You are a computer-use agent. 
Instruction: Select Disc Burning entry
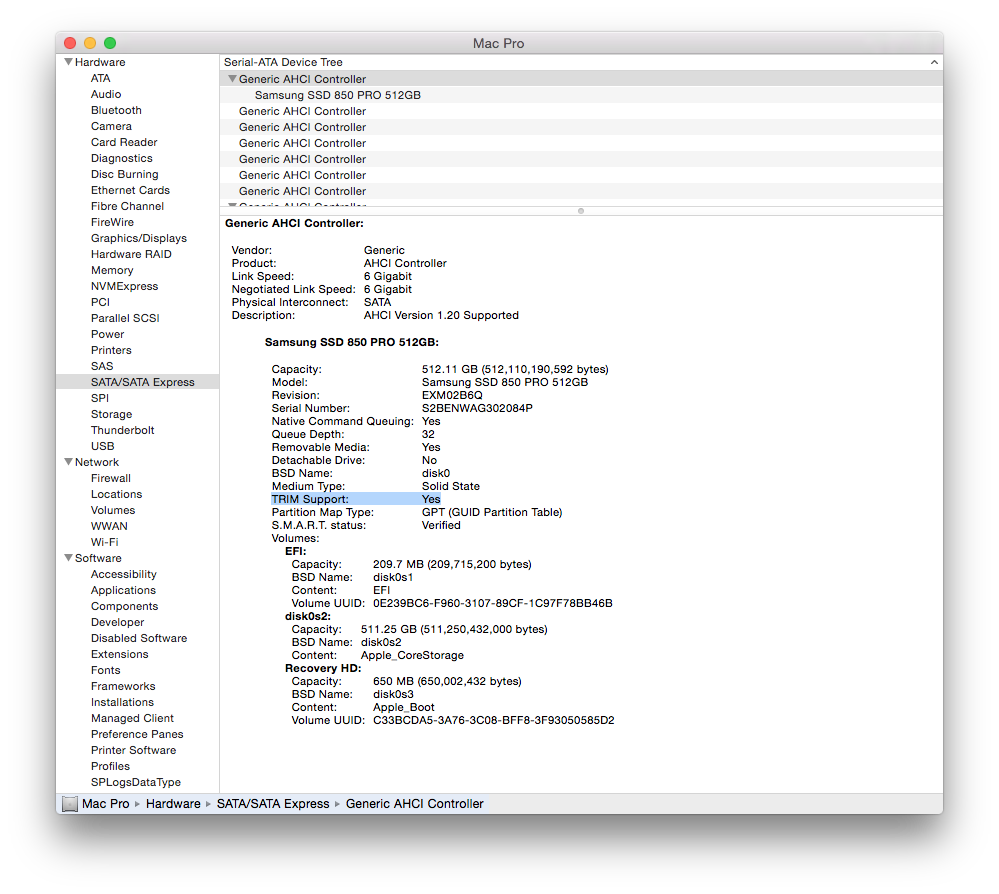124,174
